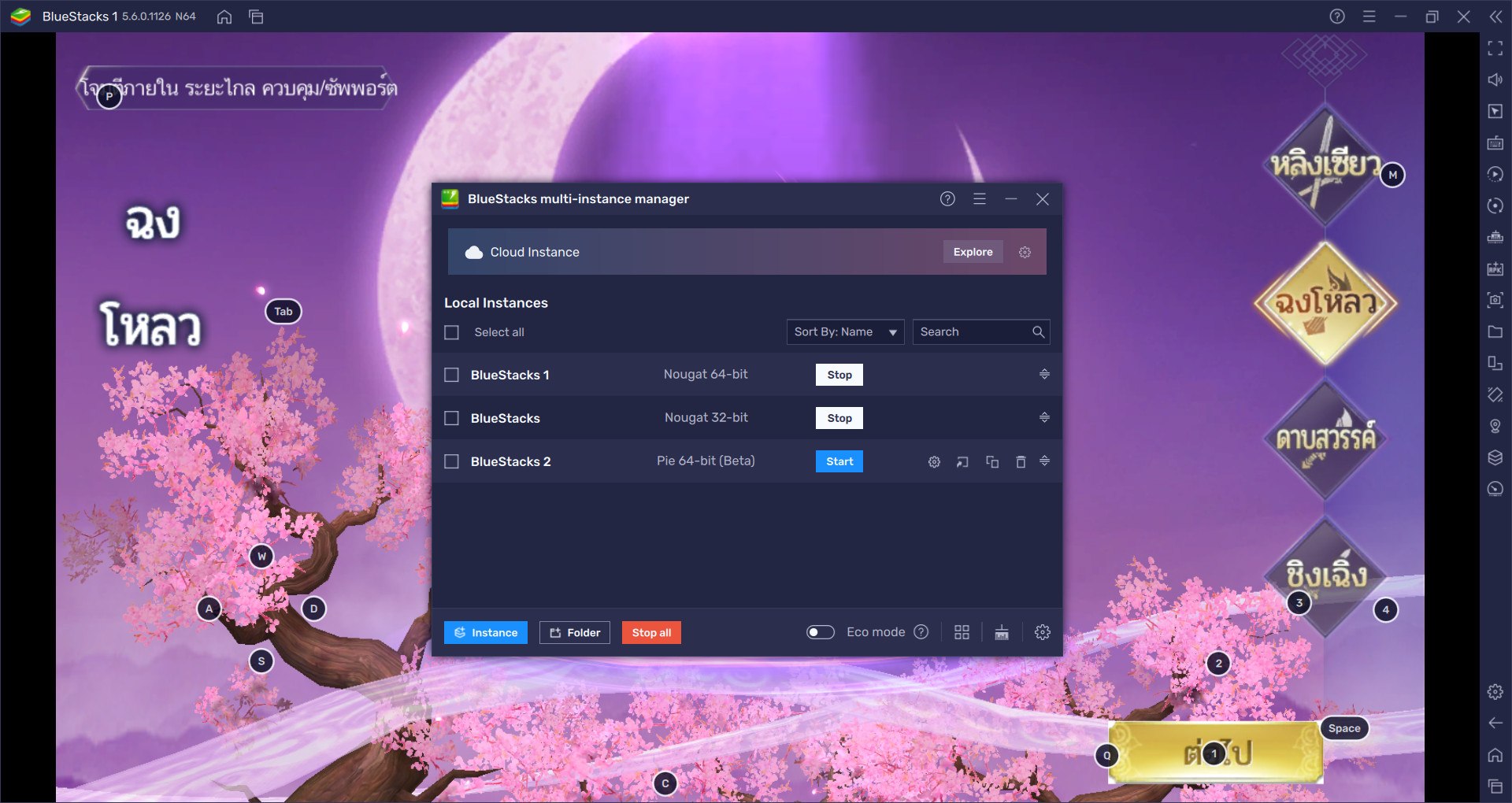Run disk cleanup broom tool
The height and width of the screenshot is (803, 1512).
point(1002,632)
